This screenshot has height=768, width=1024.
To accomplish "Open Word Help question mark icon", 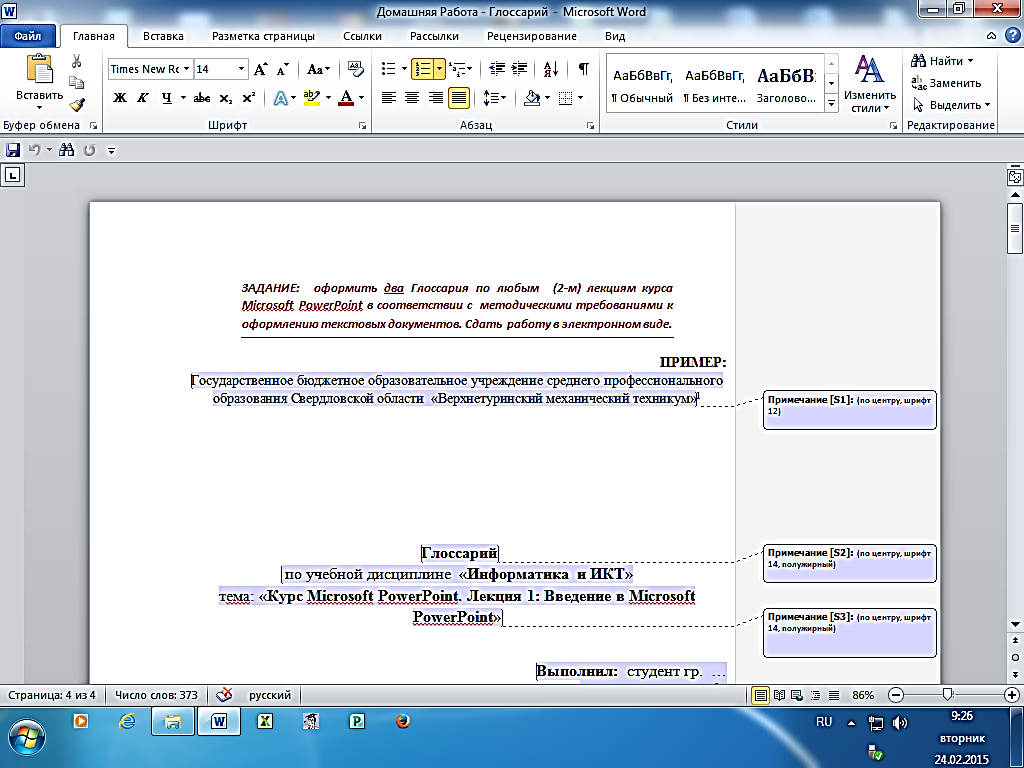I will (x=1012, y=35).
